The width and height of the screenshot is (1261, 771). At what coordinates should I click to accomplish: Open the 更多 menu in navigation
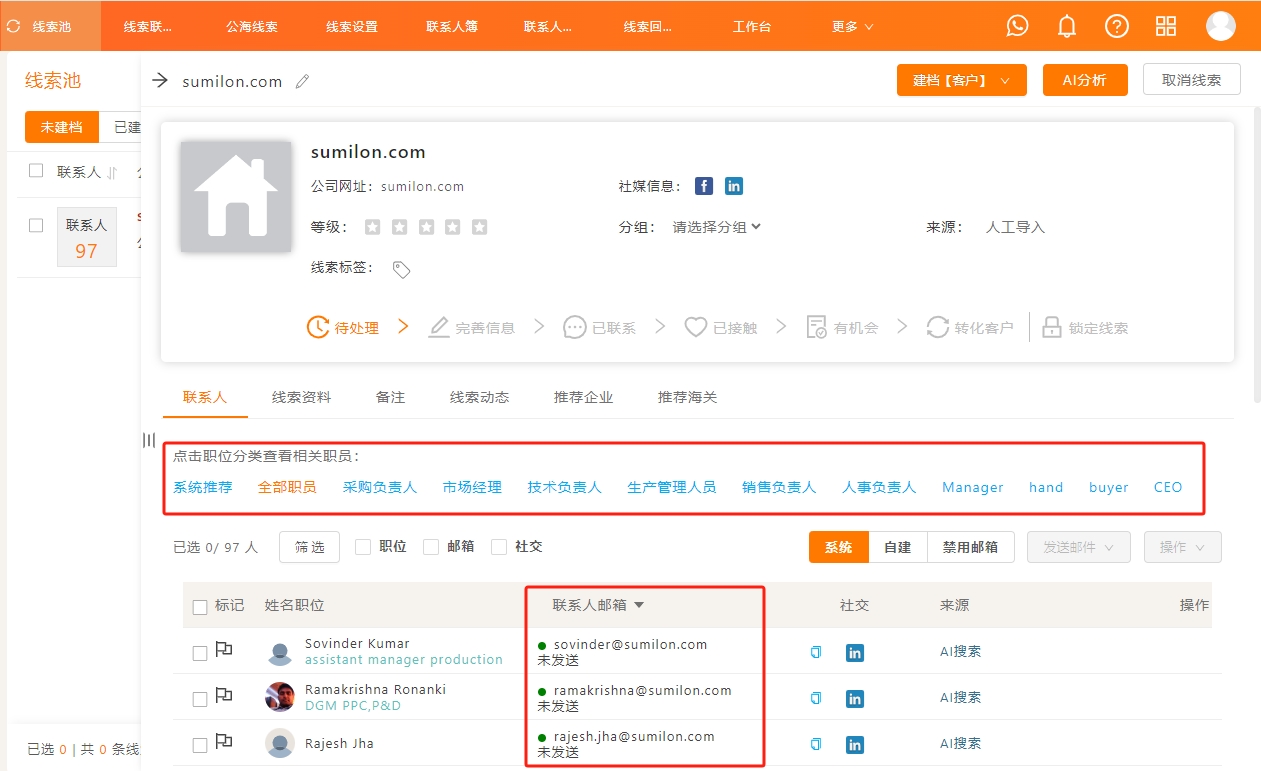(852, 27)
